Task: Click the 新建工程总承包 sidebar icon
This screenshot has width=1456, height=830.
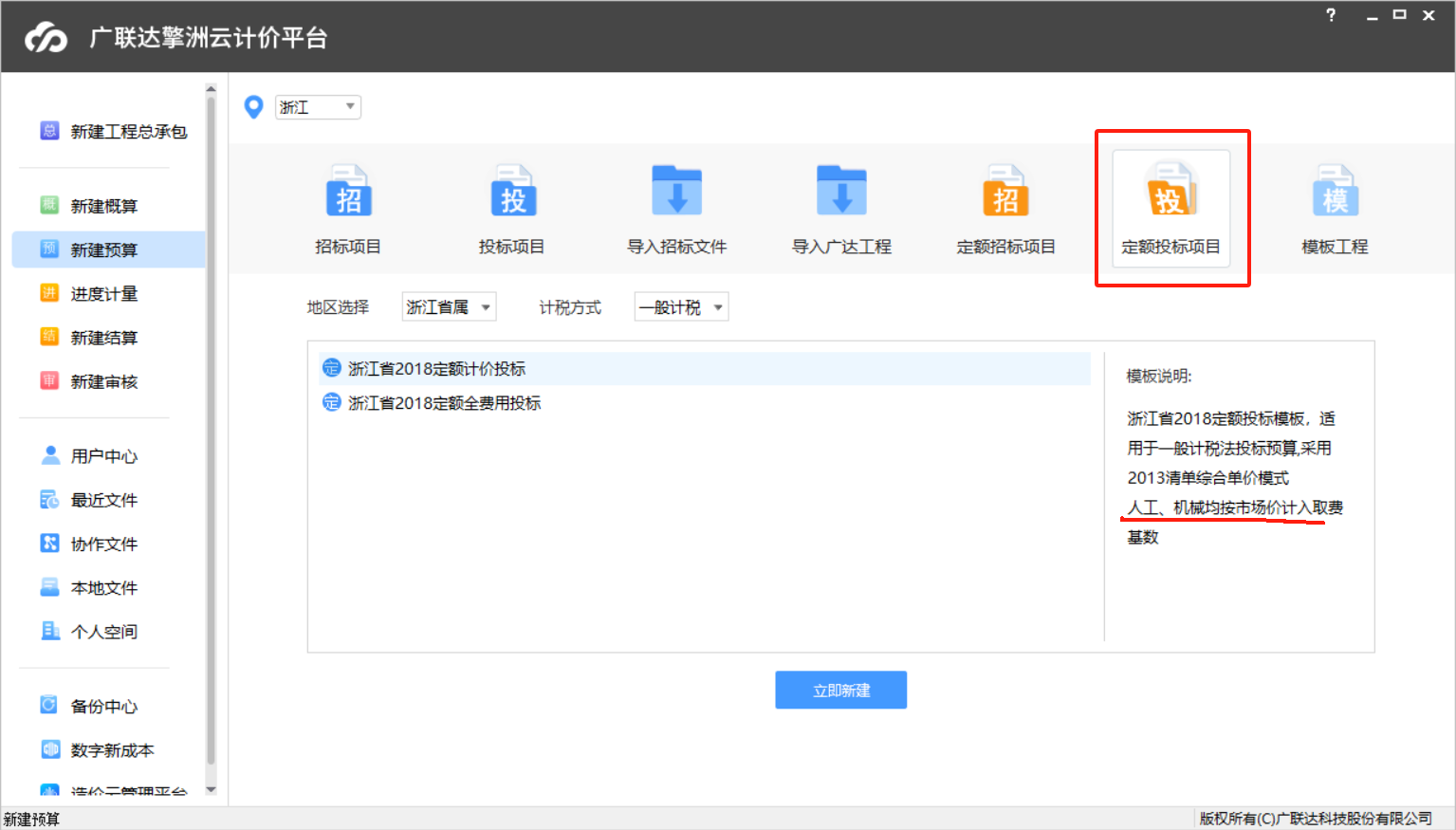Action: pyautogui.click(x=49, y=131)
